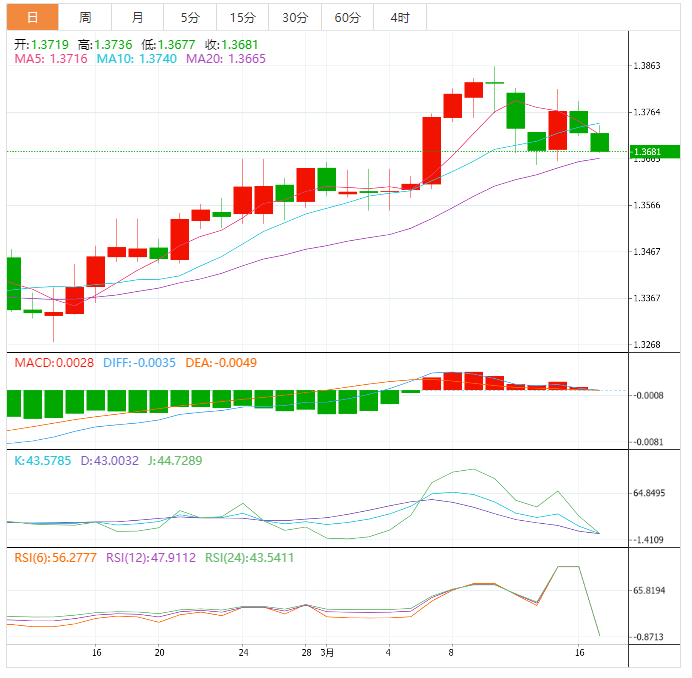Screen dimensions: 692x678
Task: Click the 8 date marker on time axis
Action: 451,652
